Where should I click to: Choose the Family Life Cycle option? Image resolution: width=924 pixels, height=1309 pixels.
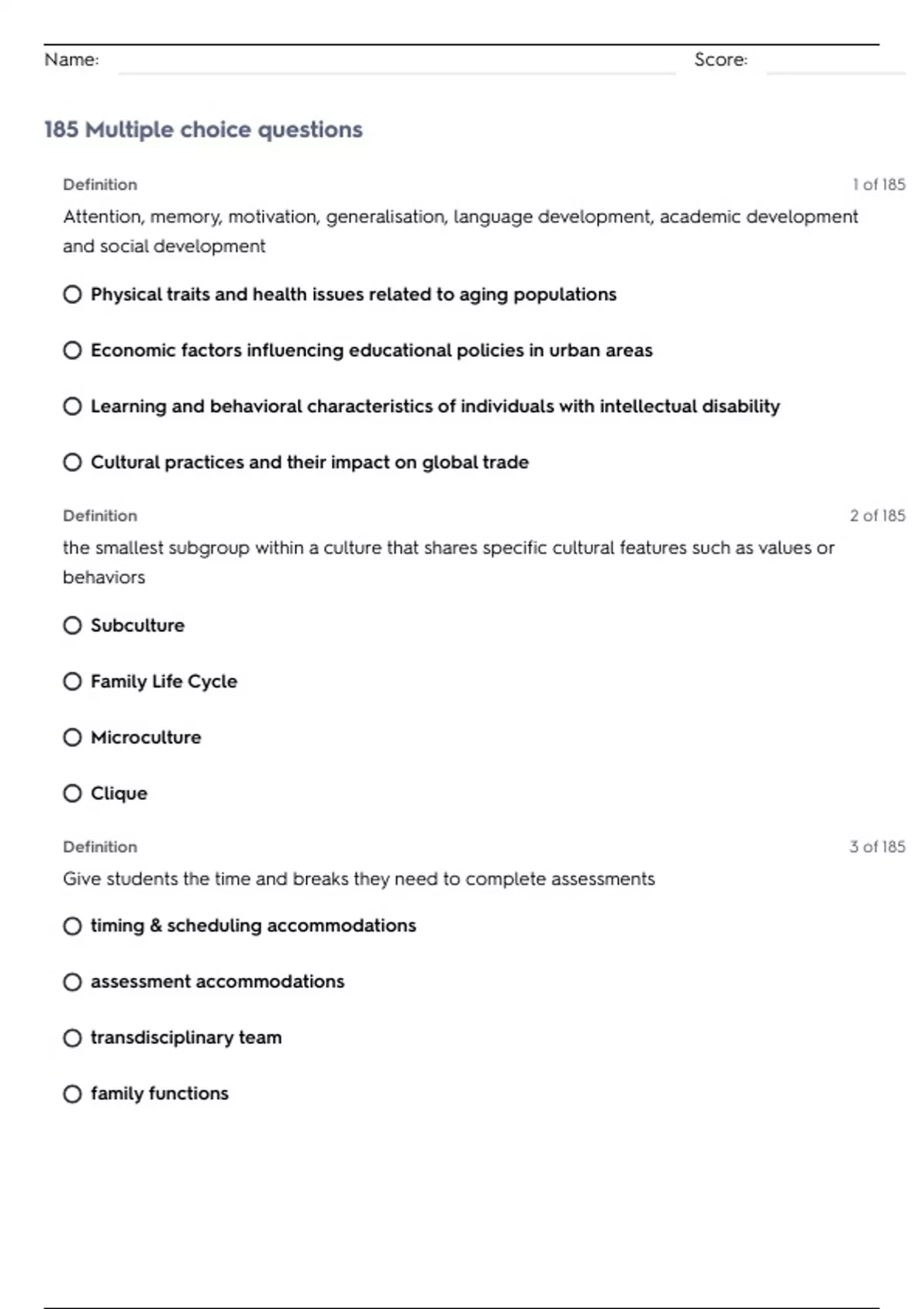(x=72, y=682)
